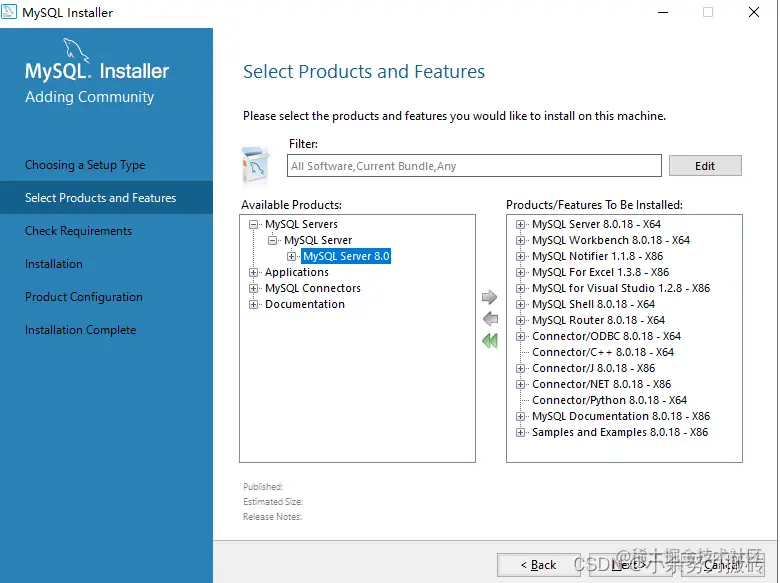Select MySQL Shell 8.0.18 - X64 label
780x583 pixels.
[x=593, y=304]
